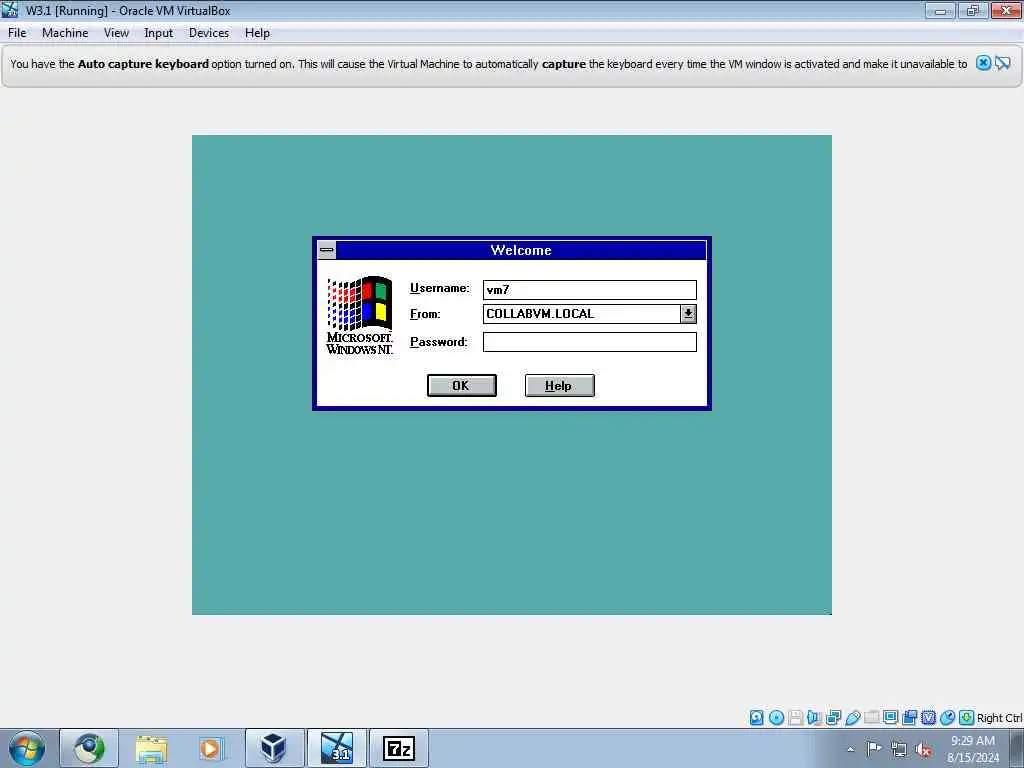Click the Welcome dialog title bar
1024x768 pixels.
point(521,250)
